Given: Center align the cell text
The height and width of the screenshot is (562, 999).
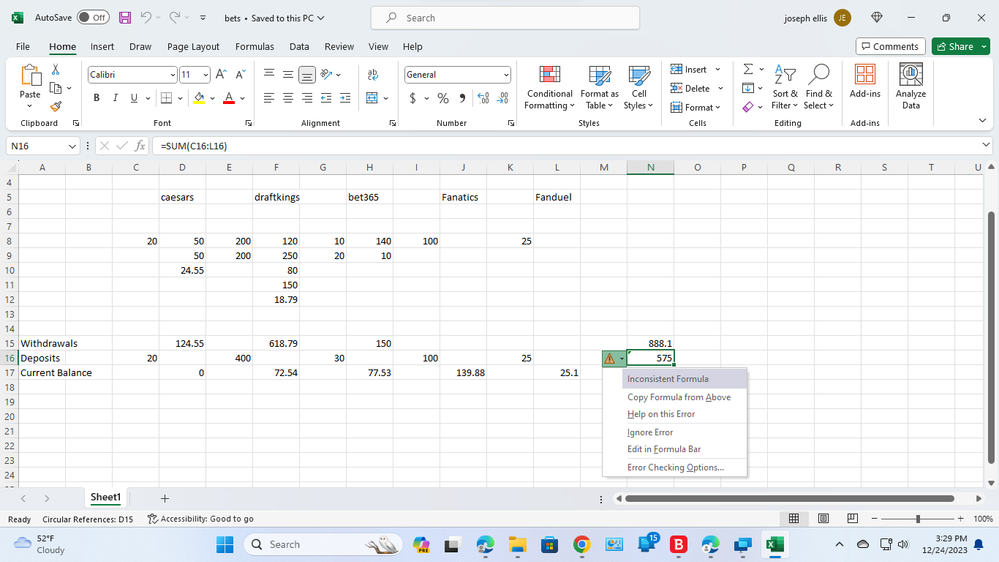Looking at the screenshot, I should pyautogui.click(x=288, y=98).
